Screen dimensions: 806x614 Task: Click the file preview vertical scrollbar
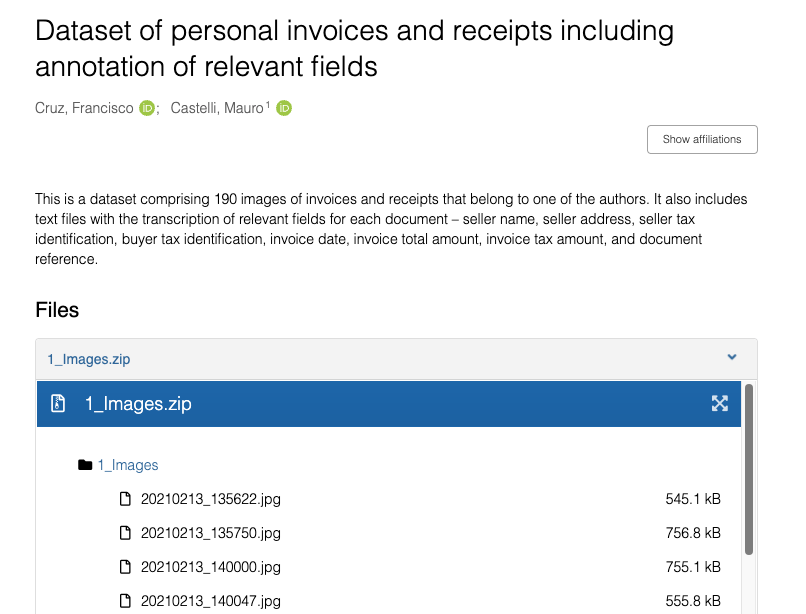pos(749,469)
